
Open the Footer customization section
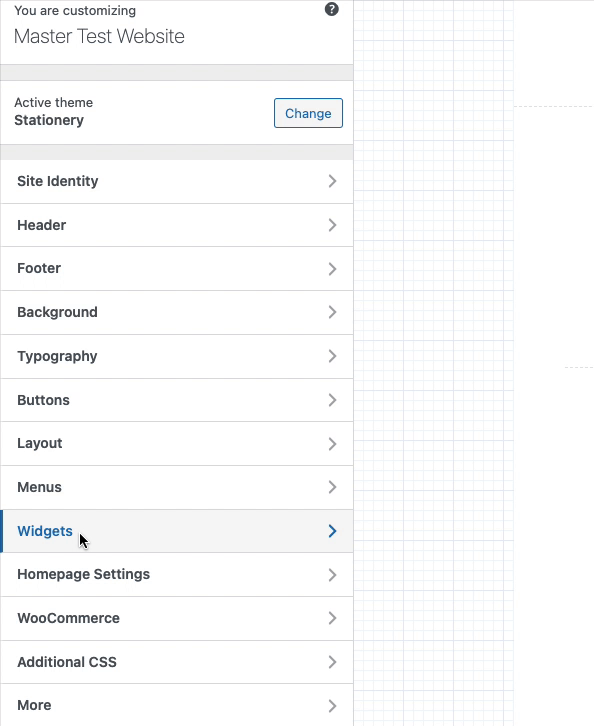click(176, 269)
